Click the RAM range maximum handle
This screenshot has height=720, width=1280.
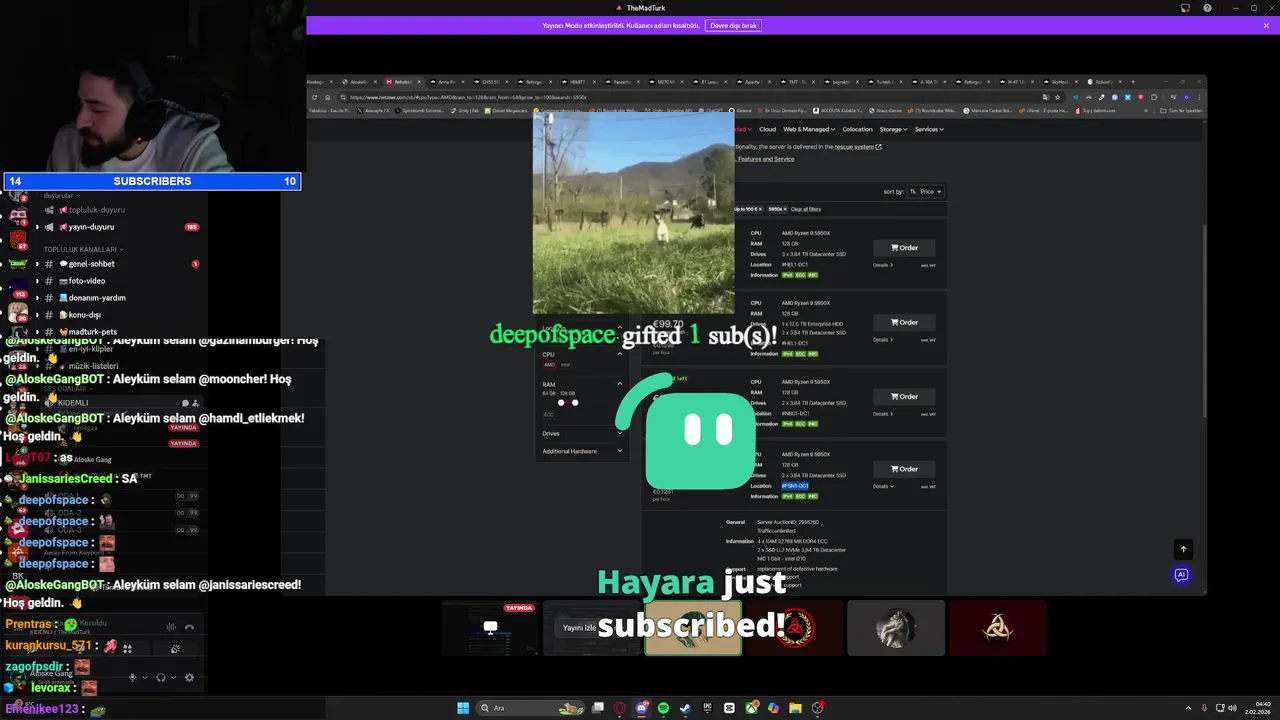[x=575, y=403]
